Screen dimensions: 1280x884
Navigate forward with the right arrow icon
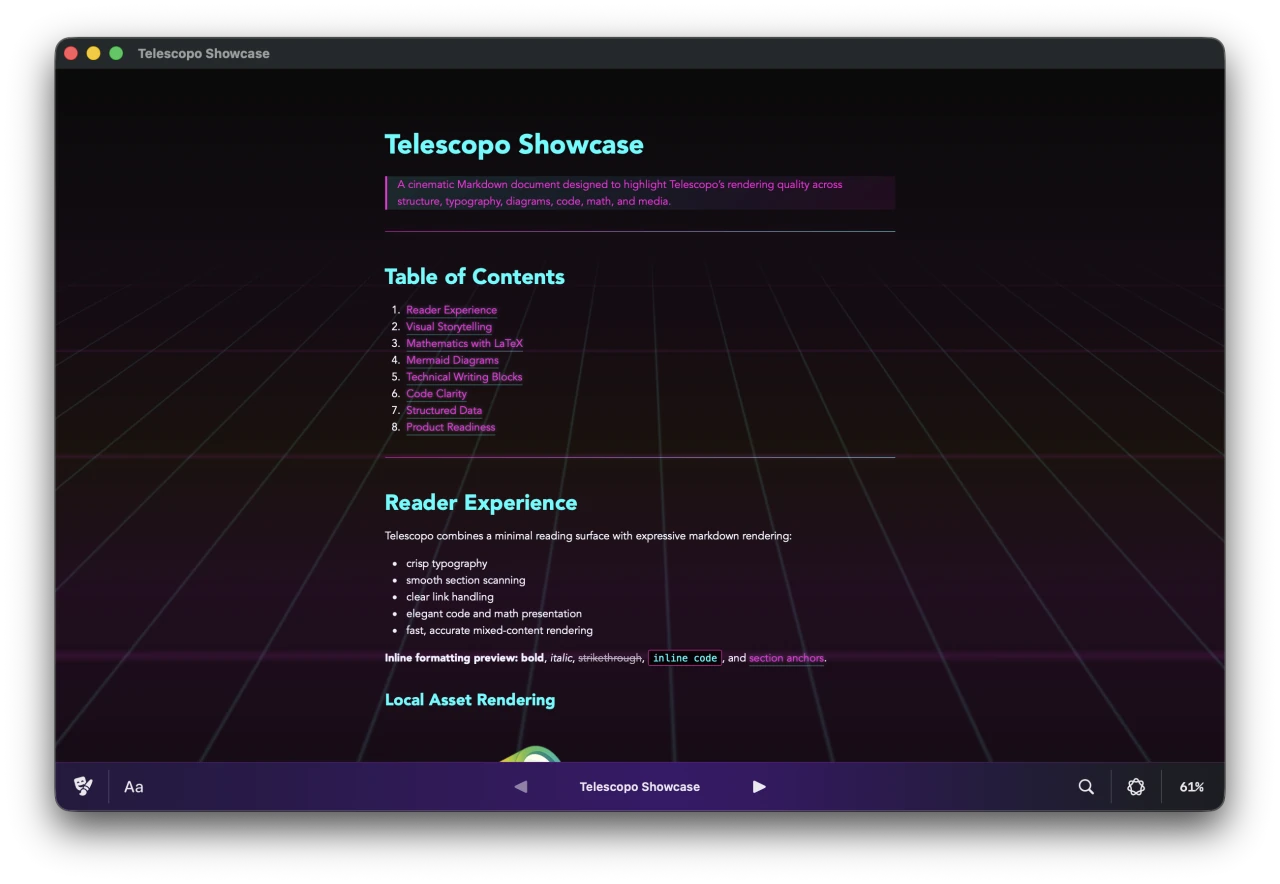759,787
